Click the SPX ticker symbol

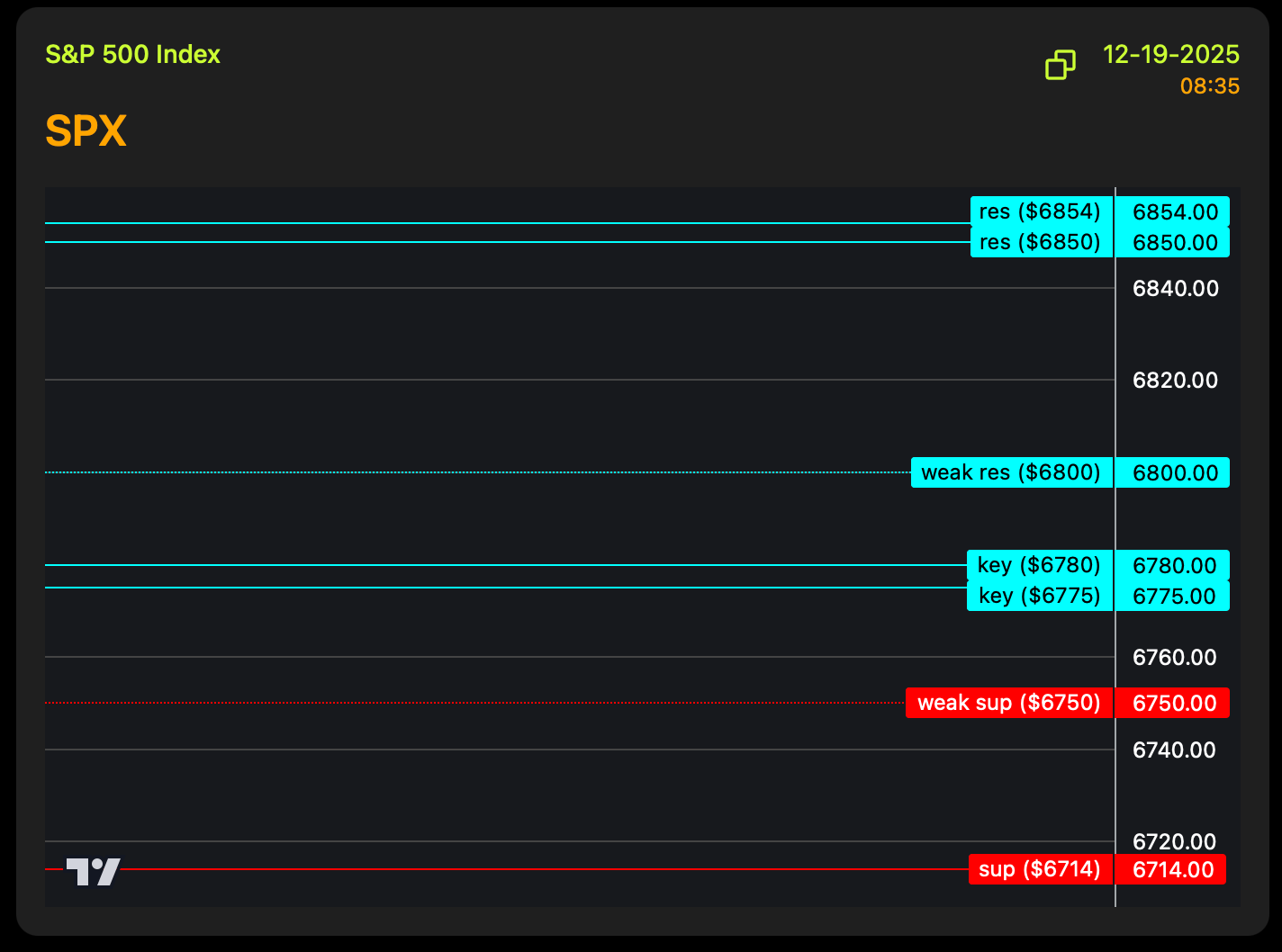point(86,131)
